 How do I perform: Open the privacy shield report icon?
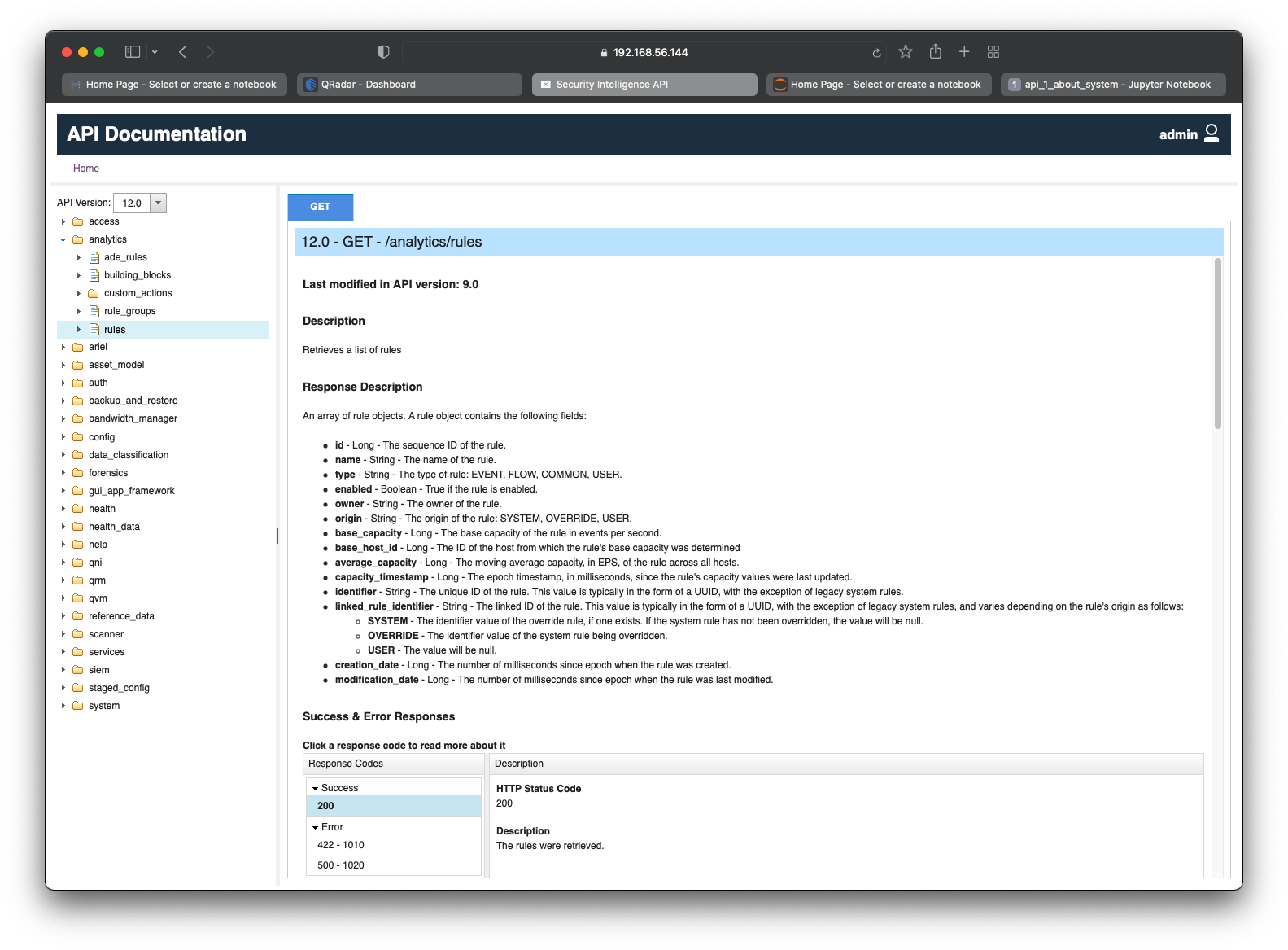coord(383,52)
